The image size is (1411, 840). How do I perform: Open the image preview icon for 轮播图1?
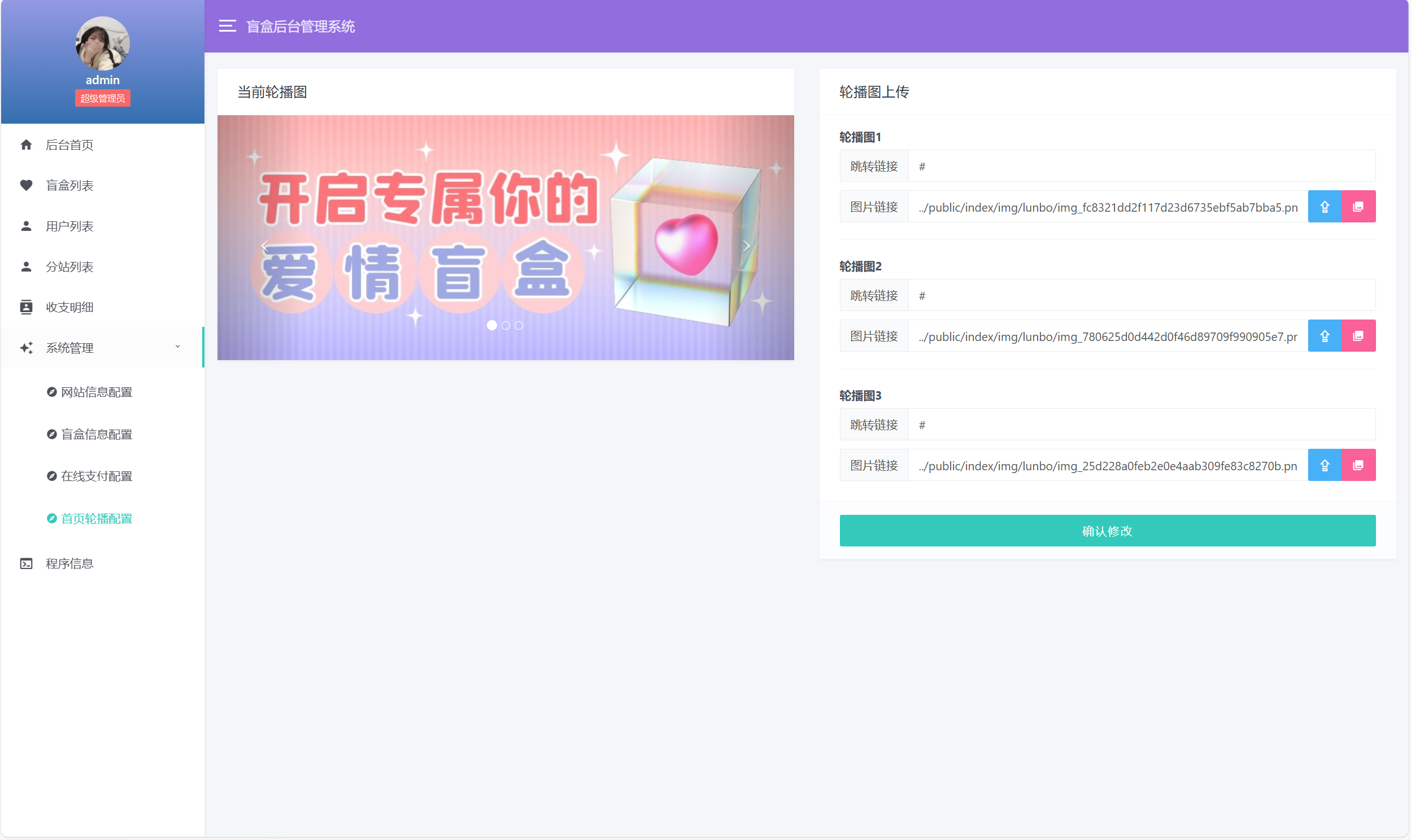(1359, 206)
